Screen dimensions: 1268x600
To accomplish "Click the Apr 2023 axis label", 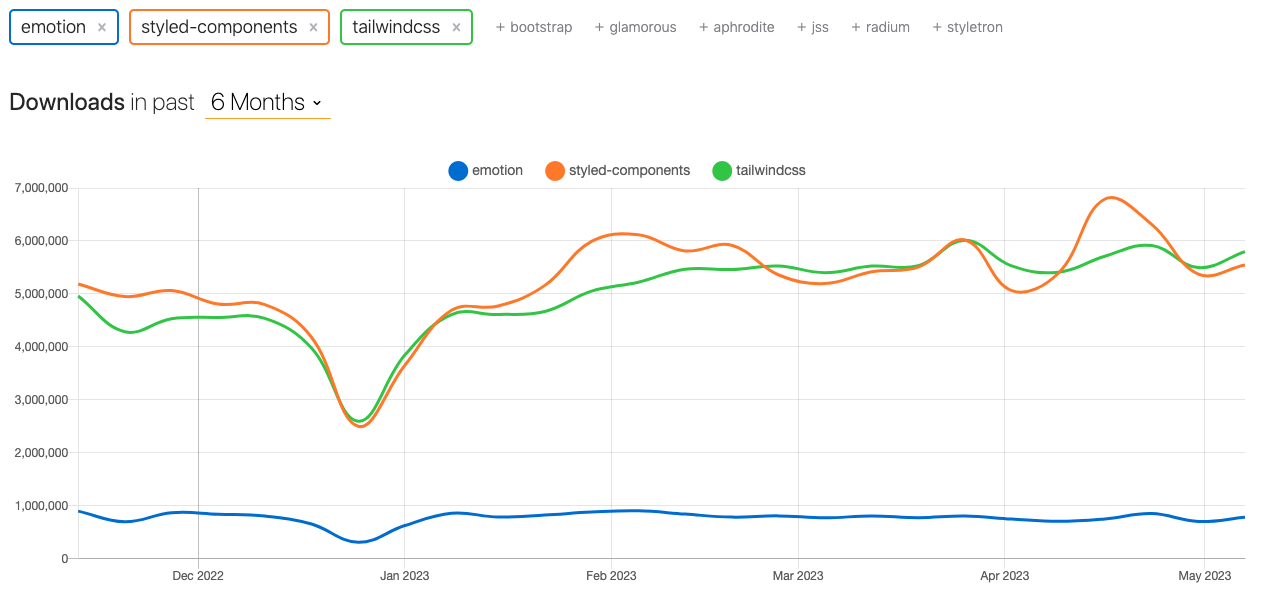I will pyautogui.click(x=1004, y=576).
